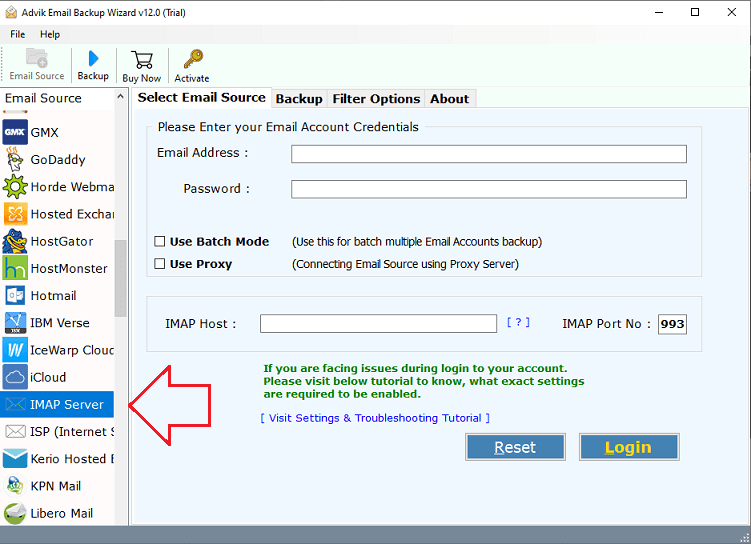Enable the Use Batch Mode checkbox
The image size is (751, 544).
click(160, 242)
